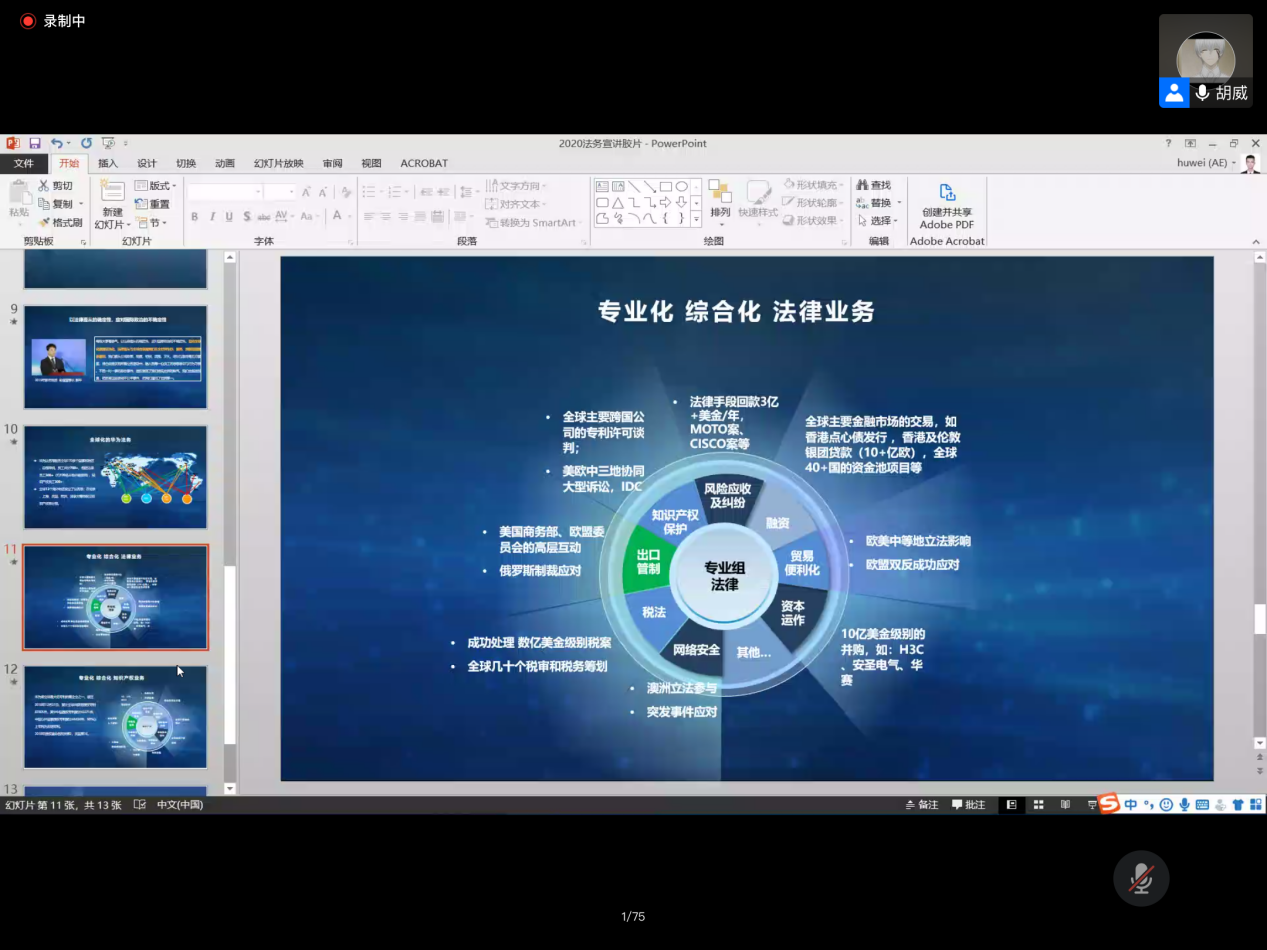Viewport: 1267px width, 950px height.
Task: Select the oval shape in shapes gallery
Action: (681, 186)
